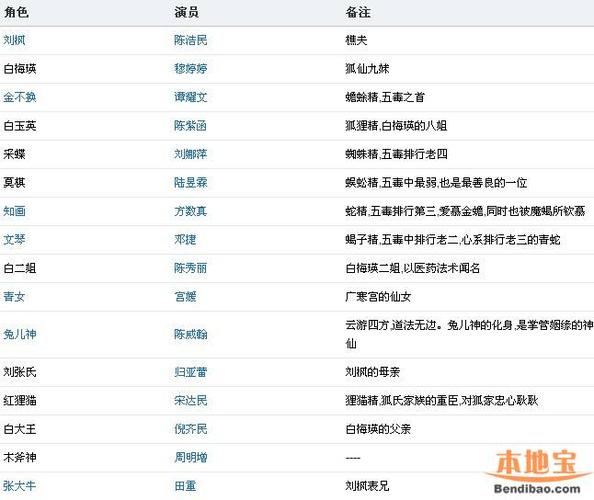This screenshot has width=594, height=500.
Task: Open actor link 归亚蕾
Action: 191,372
